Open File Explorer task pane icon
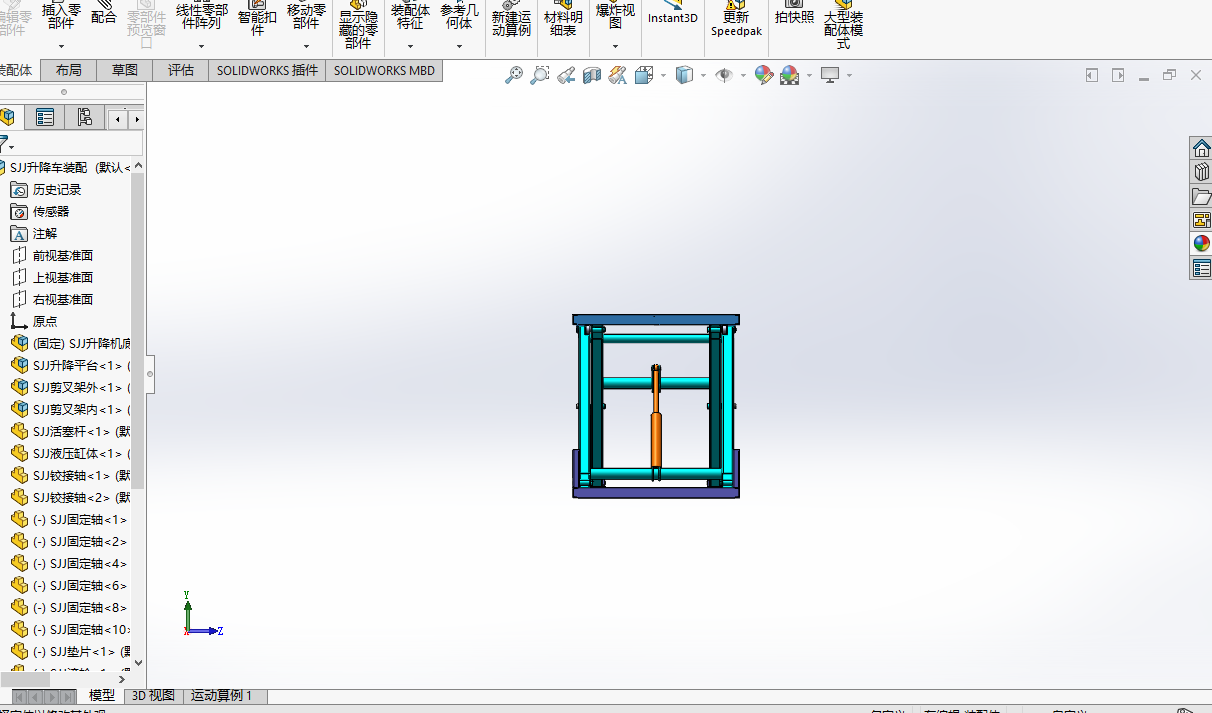The height and width of the screenshot is (713, 1212). (x=1201, y=196)
